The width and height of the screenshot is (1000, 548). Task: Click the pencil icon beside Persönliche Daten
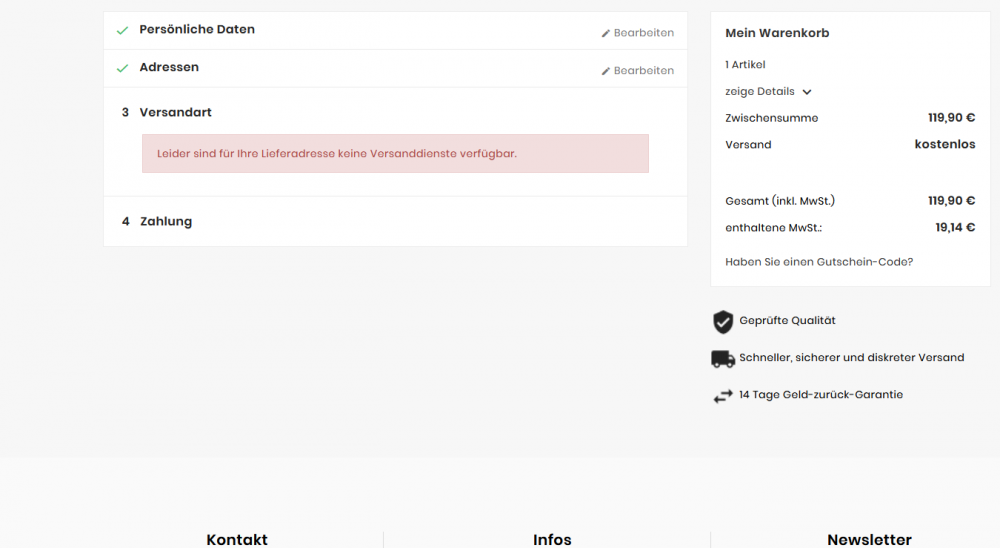click(x=605, y=33)
